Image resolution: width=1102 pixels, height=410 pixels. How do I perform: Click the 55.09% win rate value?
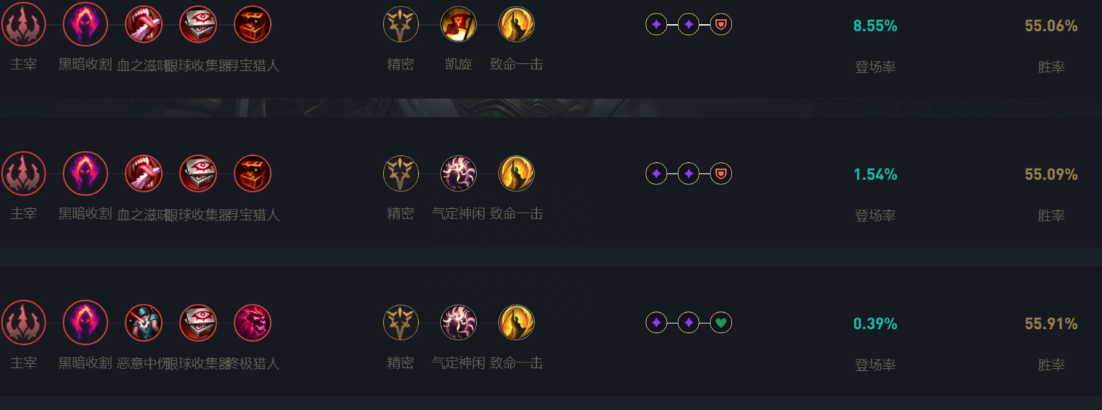1051,175
